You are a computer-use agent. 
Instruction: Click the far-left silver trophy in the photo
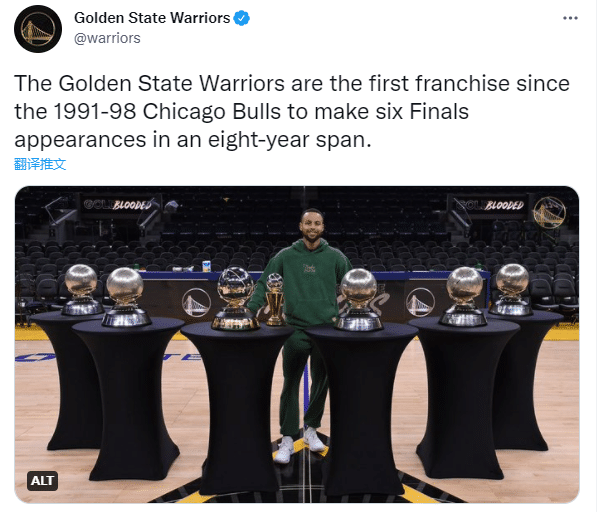click(x=80, y=288)
